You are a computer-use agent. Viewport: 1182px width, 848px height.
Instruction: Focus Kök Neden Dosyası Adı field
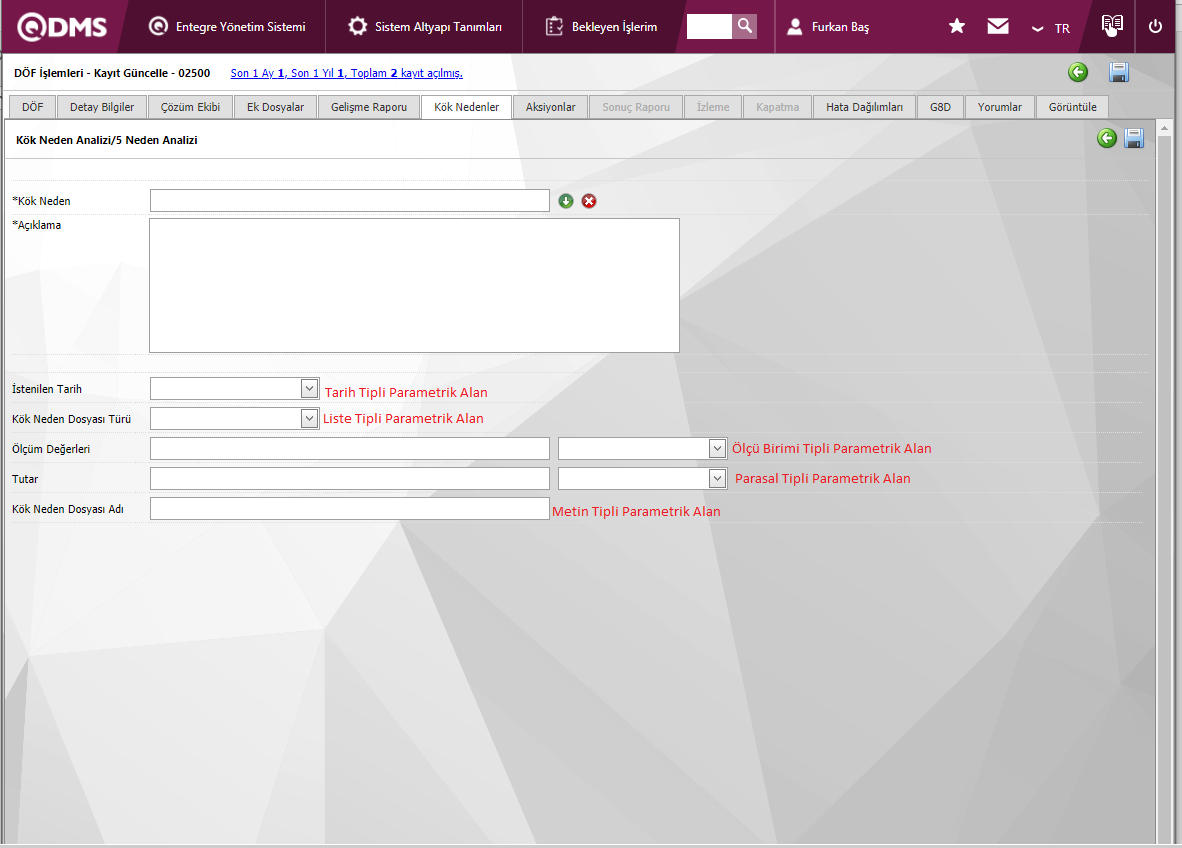point(350,509)
